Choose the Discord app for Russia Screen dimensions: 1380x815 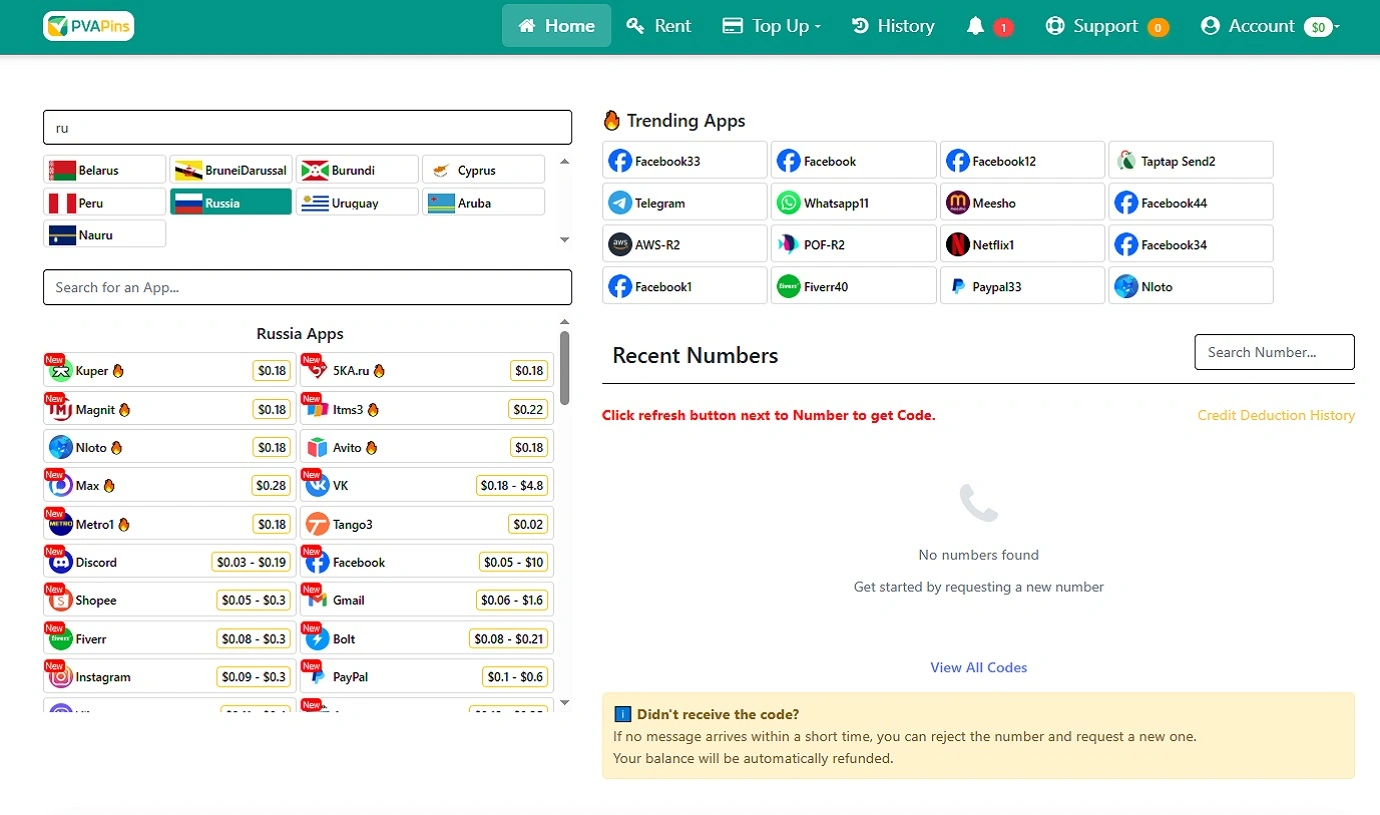pyautogui.click(x=170, y=562)
